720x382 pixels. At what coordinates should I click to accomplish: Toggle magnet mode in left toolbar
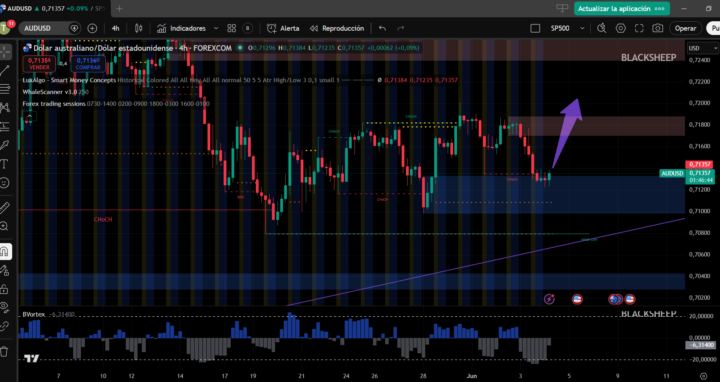[5, 251]
